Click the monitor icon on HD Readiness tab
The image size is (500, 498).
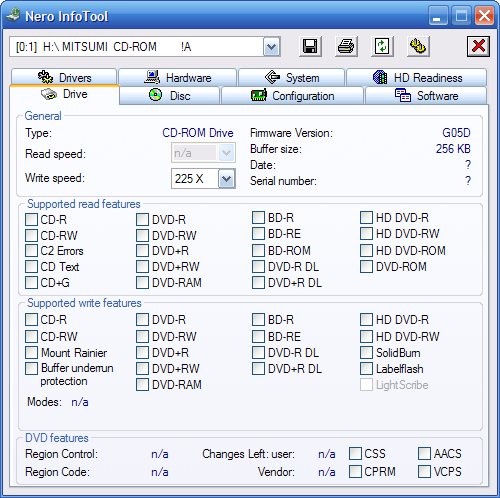click(x=380, y=77)
